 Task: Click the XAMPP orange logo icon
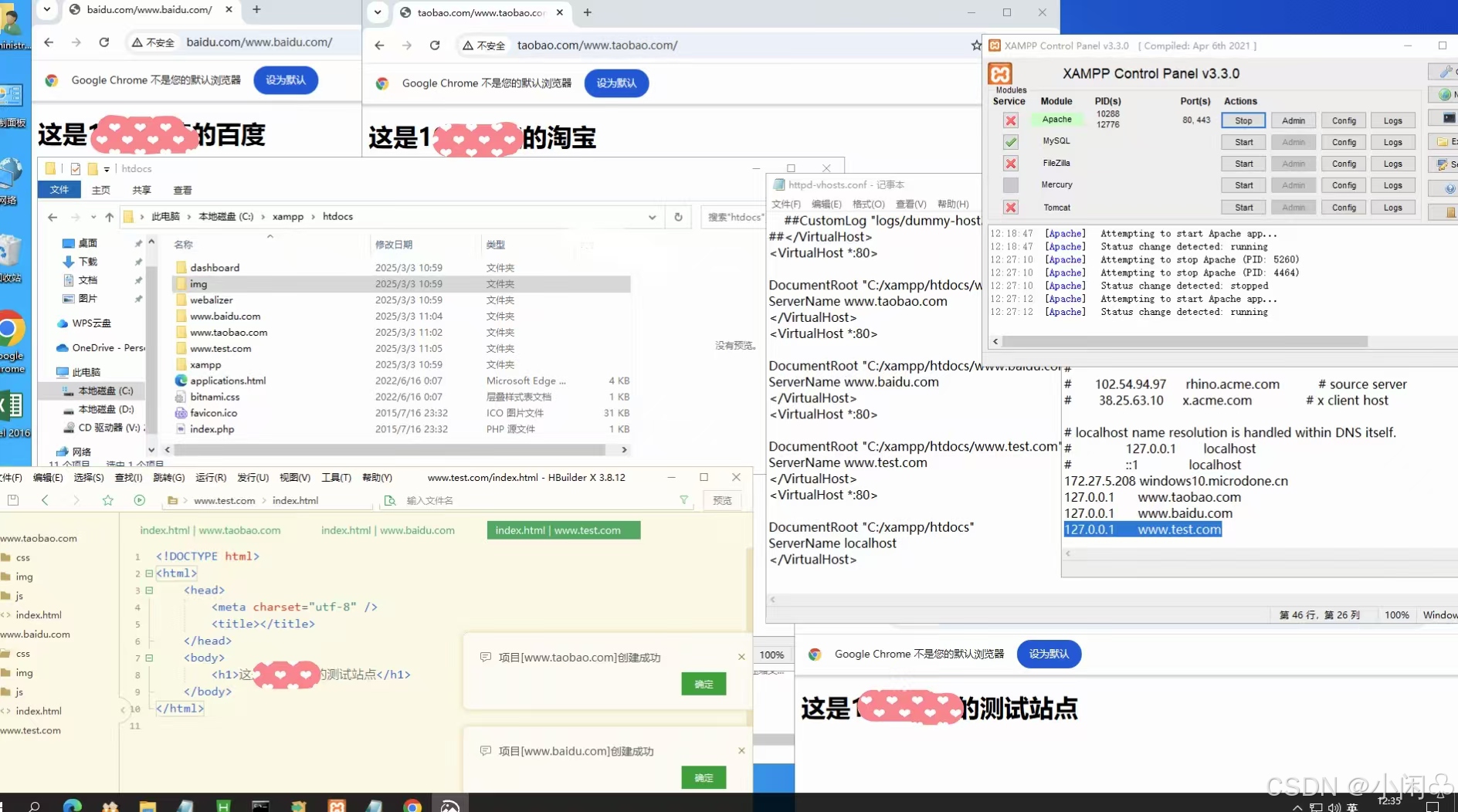click(1000, 73)
